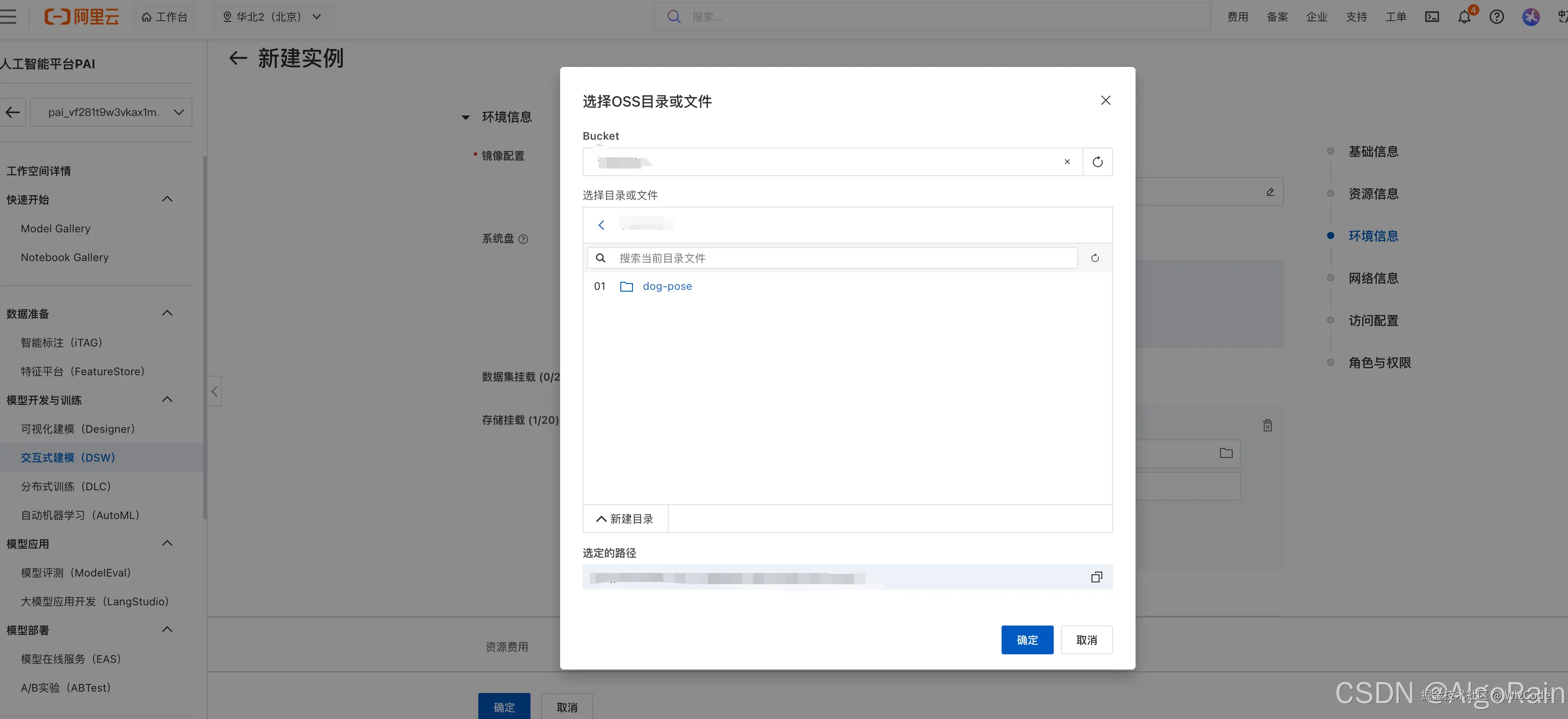Expand the 新建目录 panel
This screenshot has width=1568, height=719.
(624, 519)
